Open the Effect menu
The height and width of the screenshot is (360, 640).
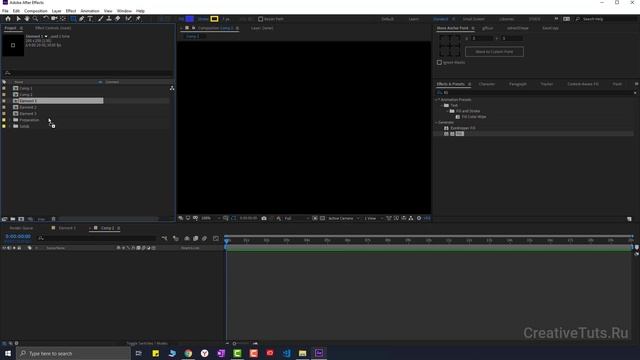point(71,11)
